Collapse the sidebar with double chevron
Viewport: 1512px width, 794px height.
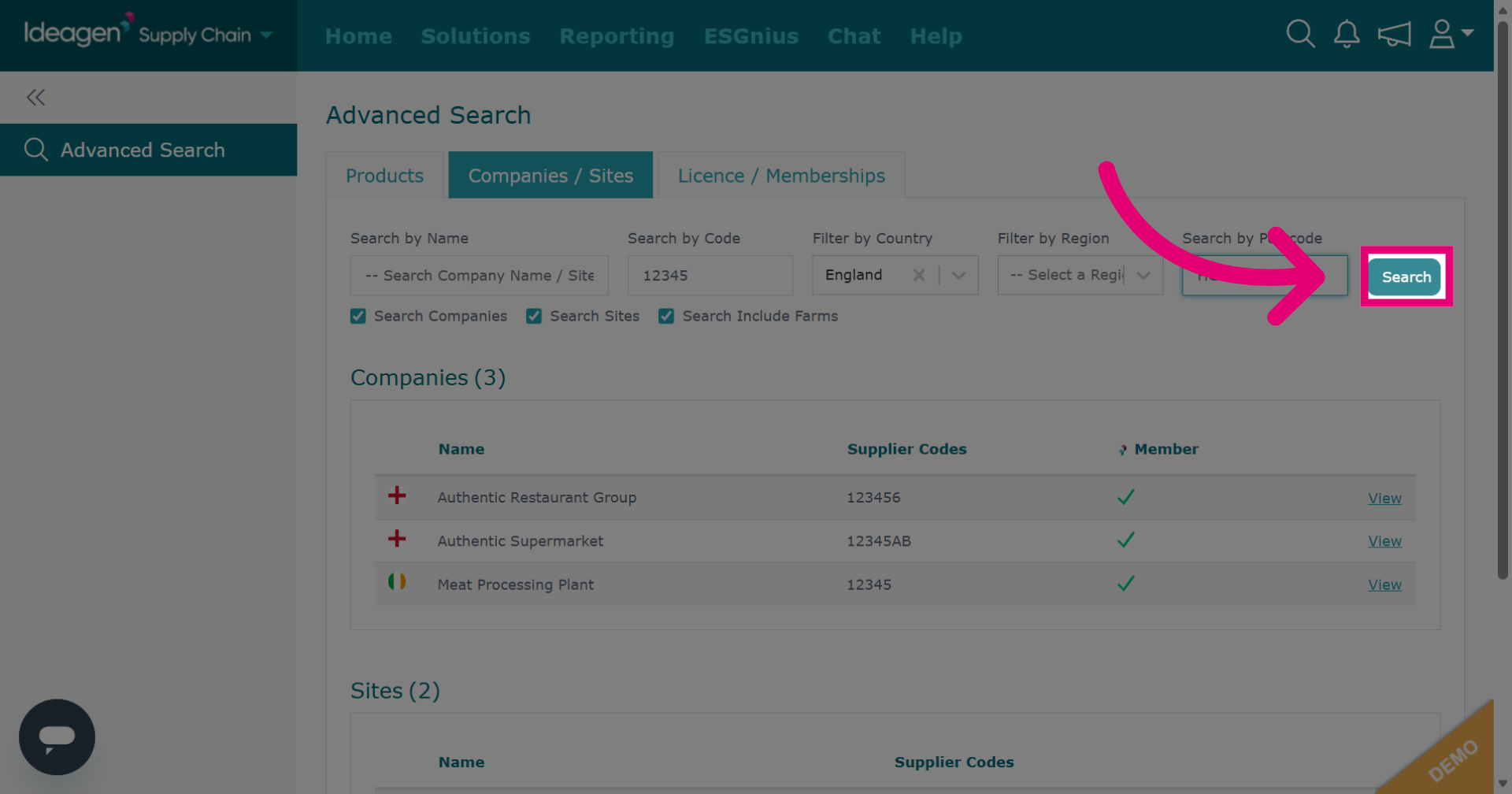pyautogui.click(x=35, y=97)
